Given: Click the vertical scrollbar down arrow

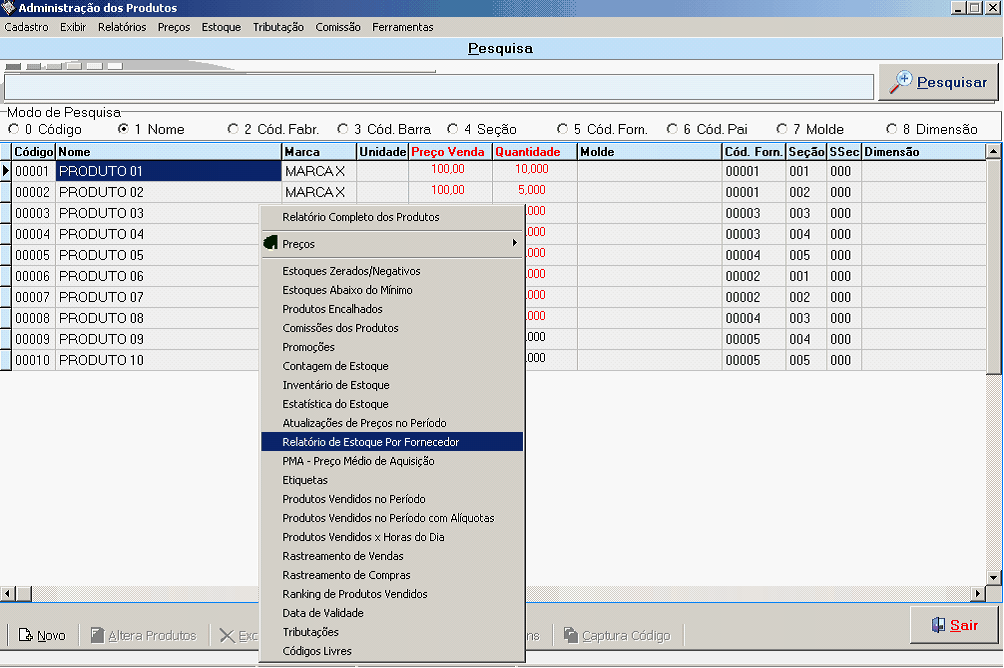Looking at the screenshot, I should click(x=993, y=578).
